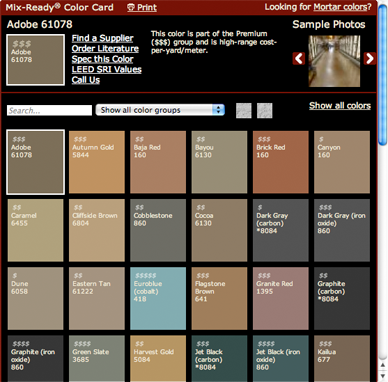Viewport: 388px width, 382px height.
Task: Open Find a Supplier link
Action: 102,38
